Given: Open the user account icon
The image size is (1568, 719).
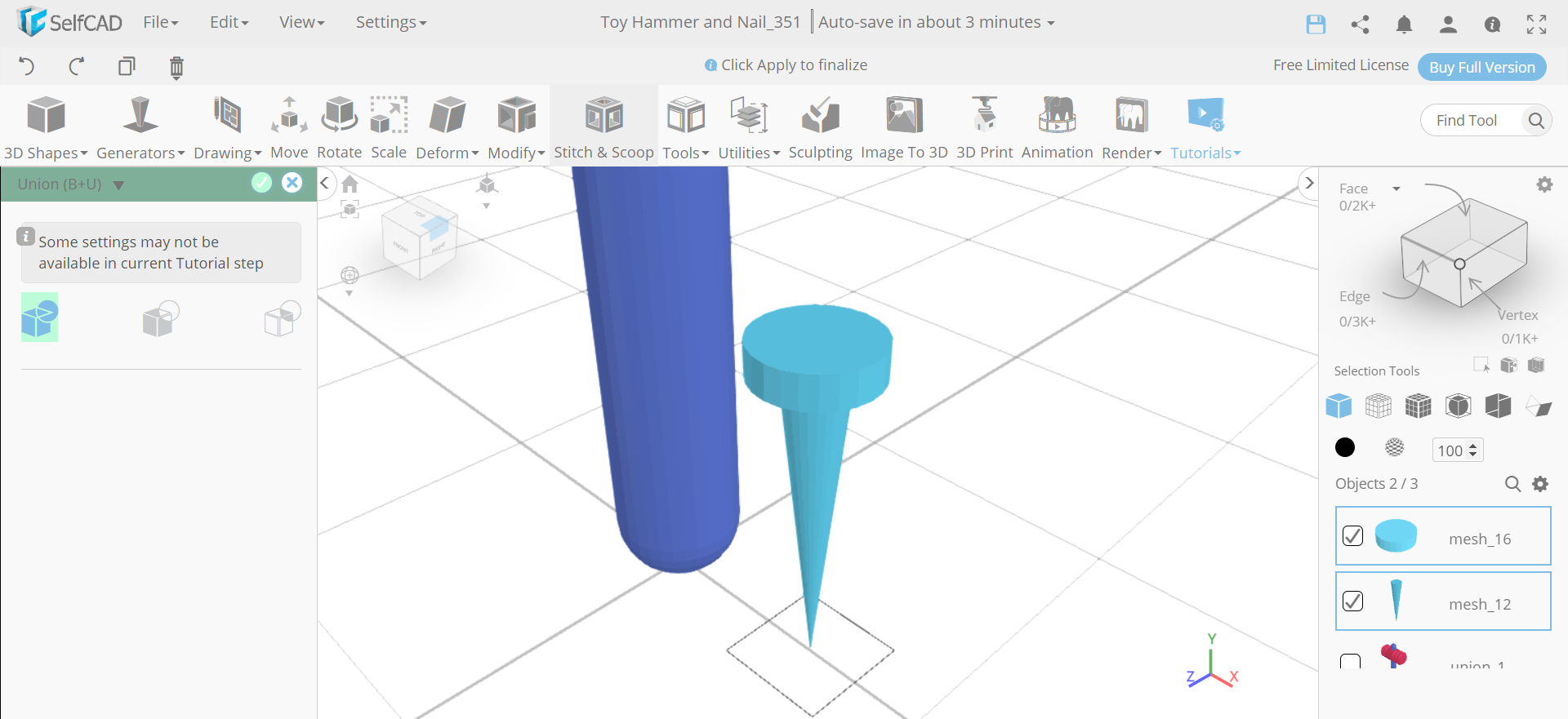Looking at the screenshot, I should [1448, 24].
